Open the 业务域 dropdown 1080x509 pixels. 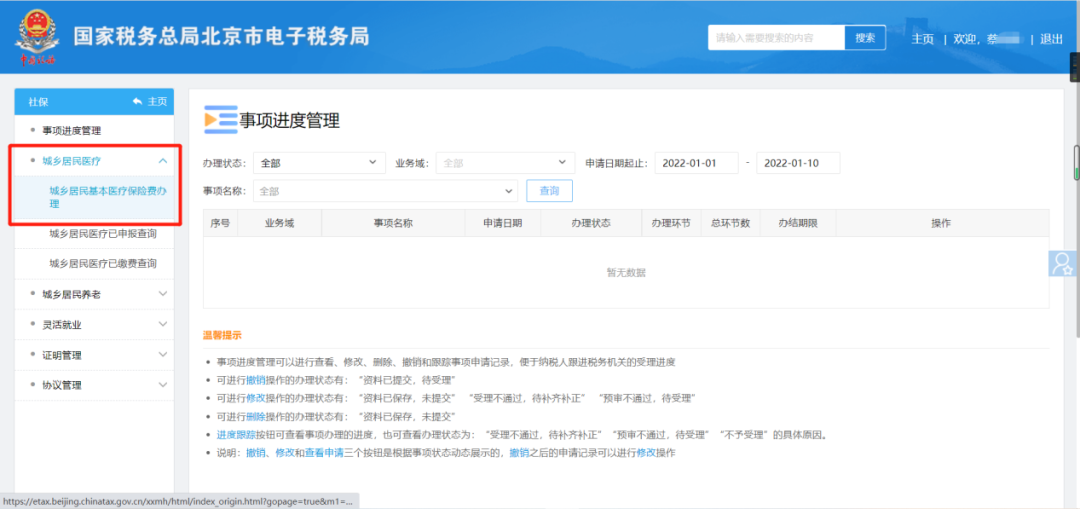click(x=505, y=163)
